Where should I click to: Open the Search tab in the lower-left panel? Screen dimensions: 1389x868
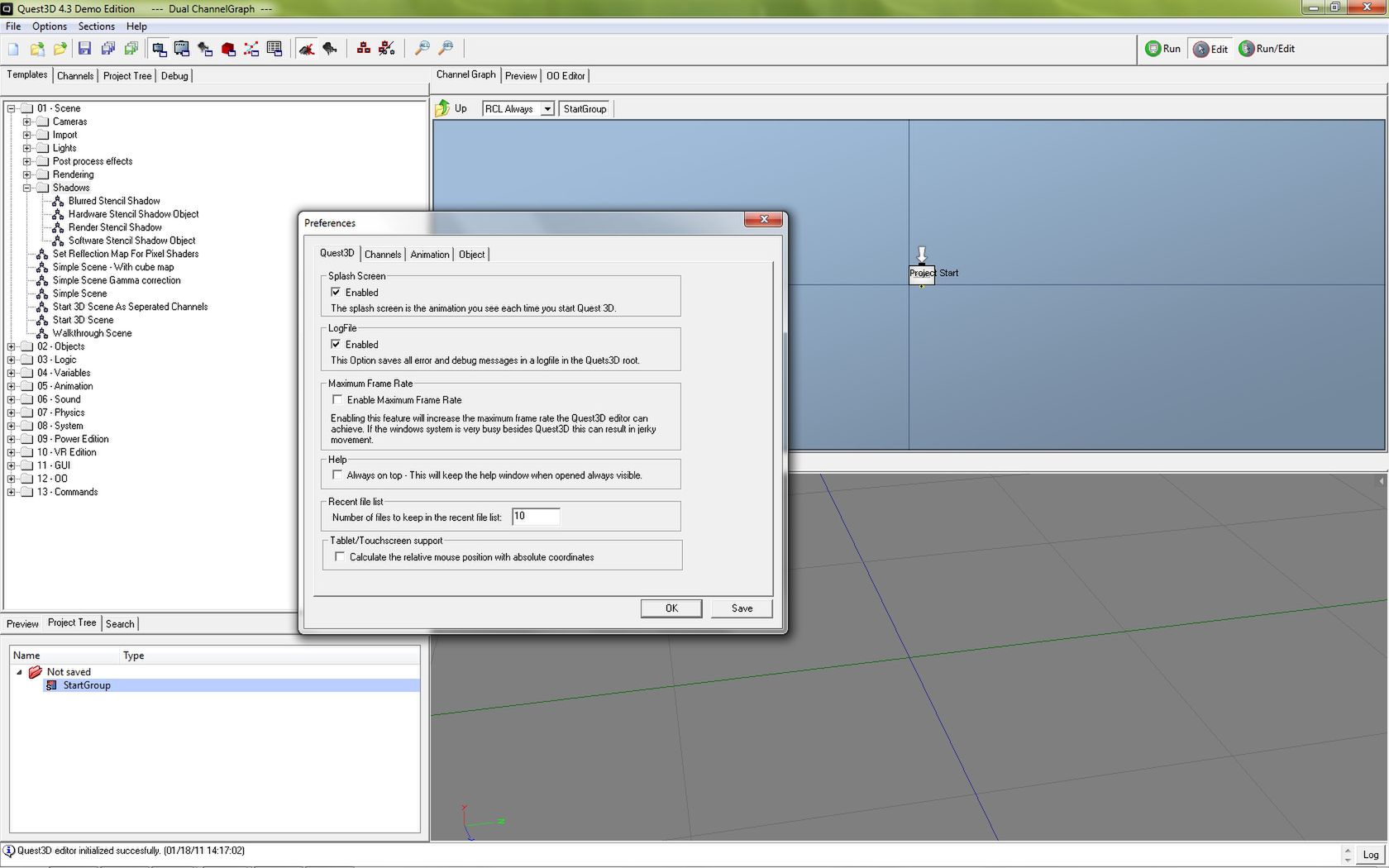click(120, 624)
